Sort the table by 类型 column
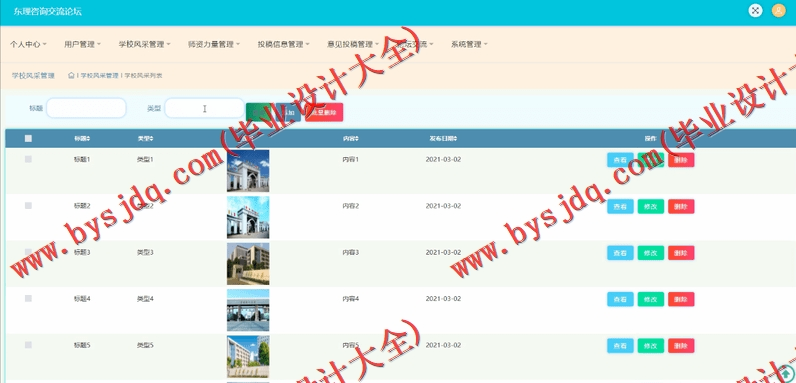The width and height of the screenshot is (796, 383). (145, 138)
